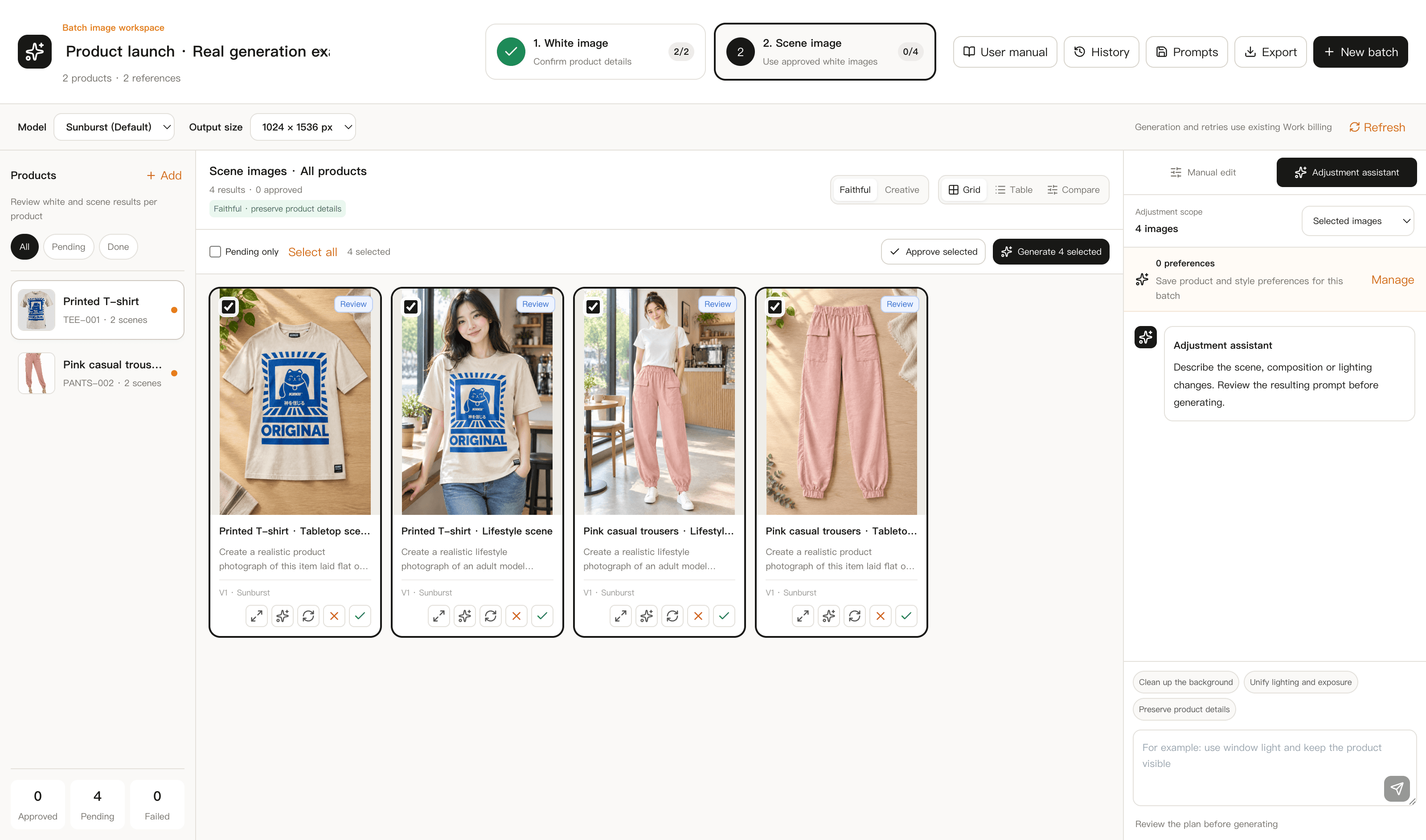Expand the Printed T-shirt Tabletop image fullscreen
This screenshot has width=1426, height=840.
(x=257, y=616)
